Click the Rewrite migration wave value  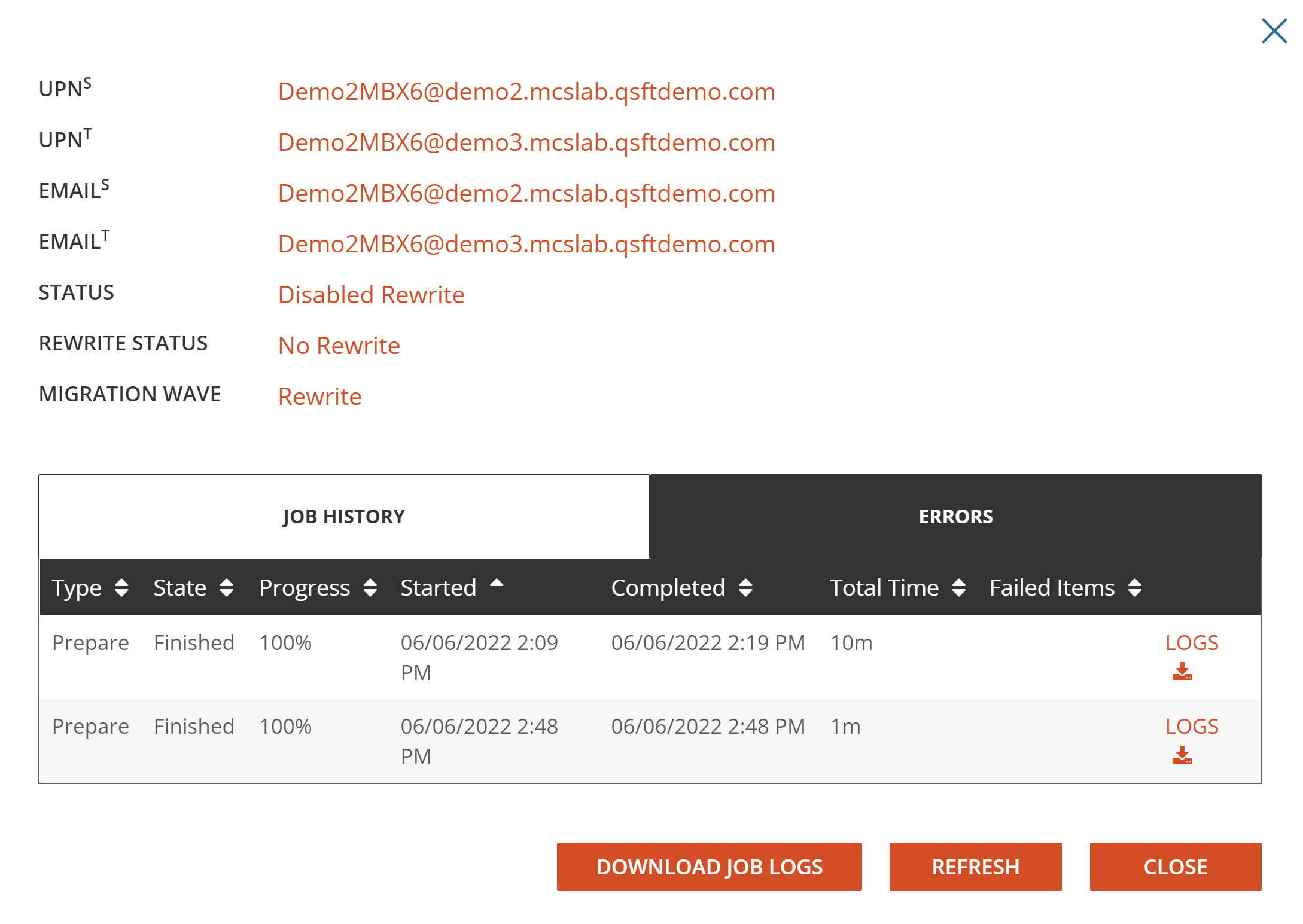pos(319,397)
